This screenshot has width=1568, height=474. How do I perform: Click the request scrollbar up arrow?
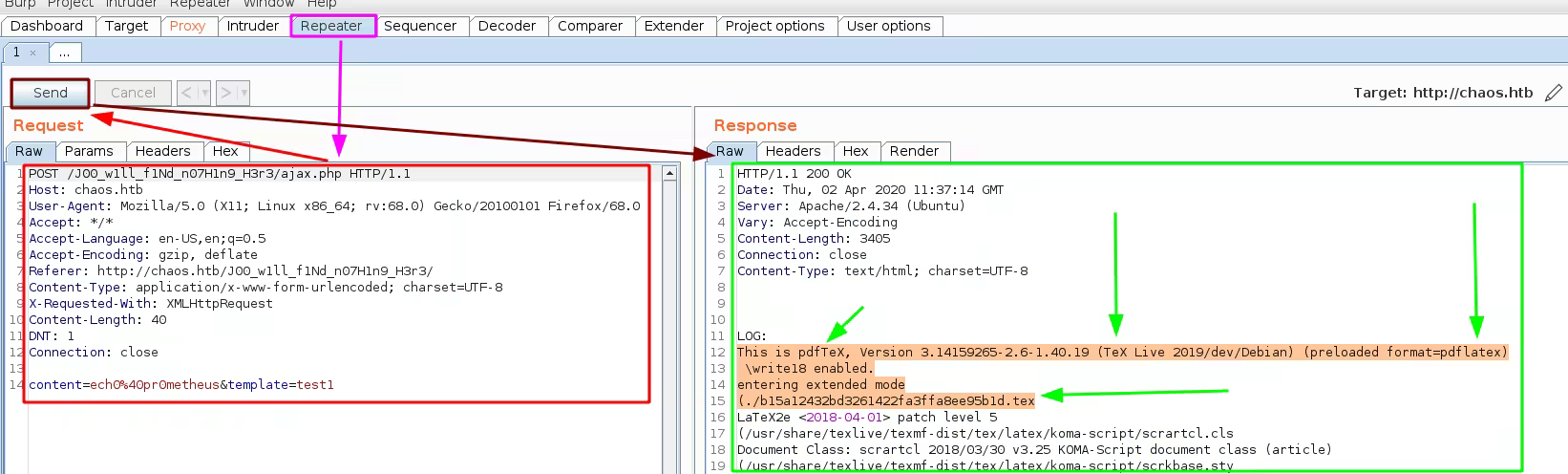(669, 174)
